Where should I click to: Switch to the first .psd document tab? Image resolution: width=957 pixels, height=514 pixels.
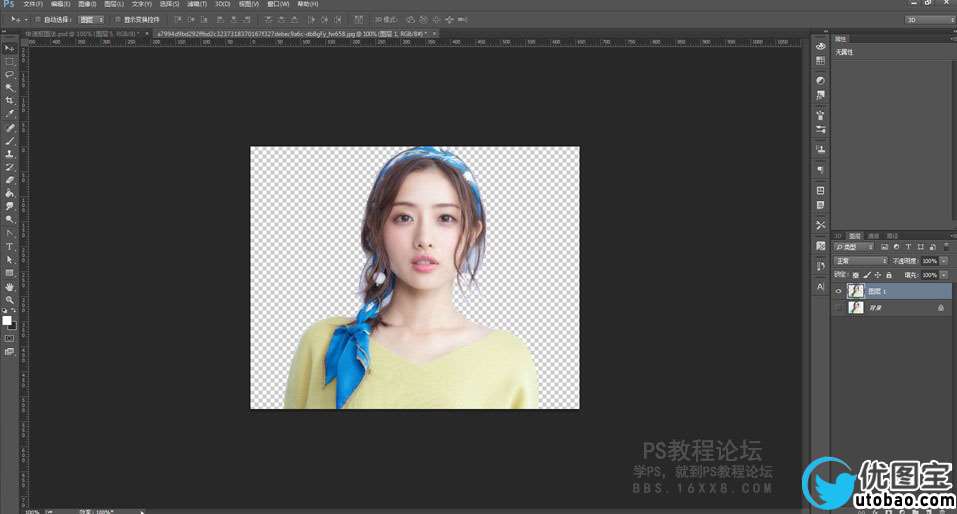pos(81,34)
